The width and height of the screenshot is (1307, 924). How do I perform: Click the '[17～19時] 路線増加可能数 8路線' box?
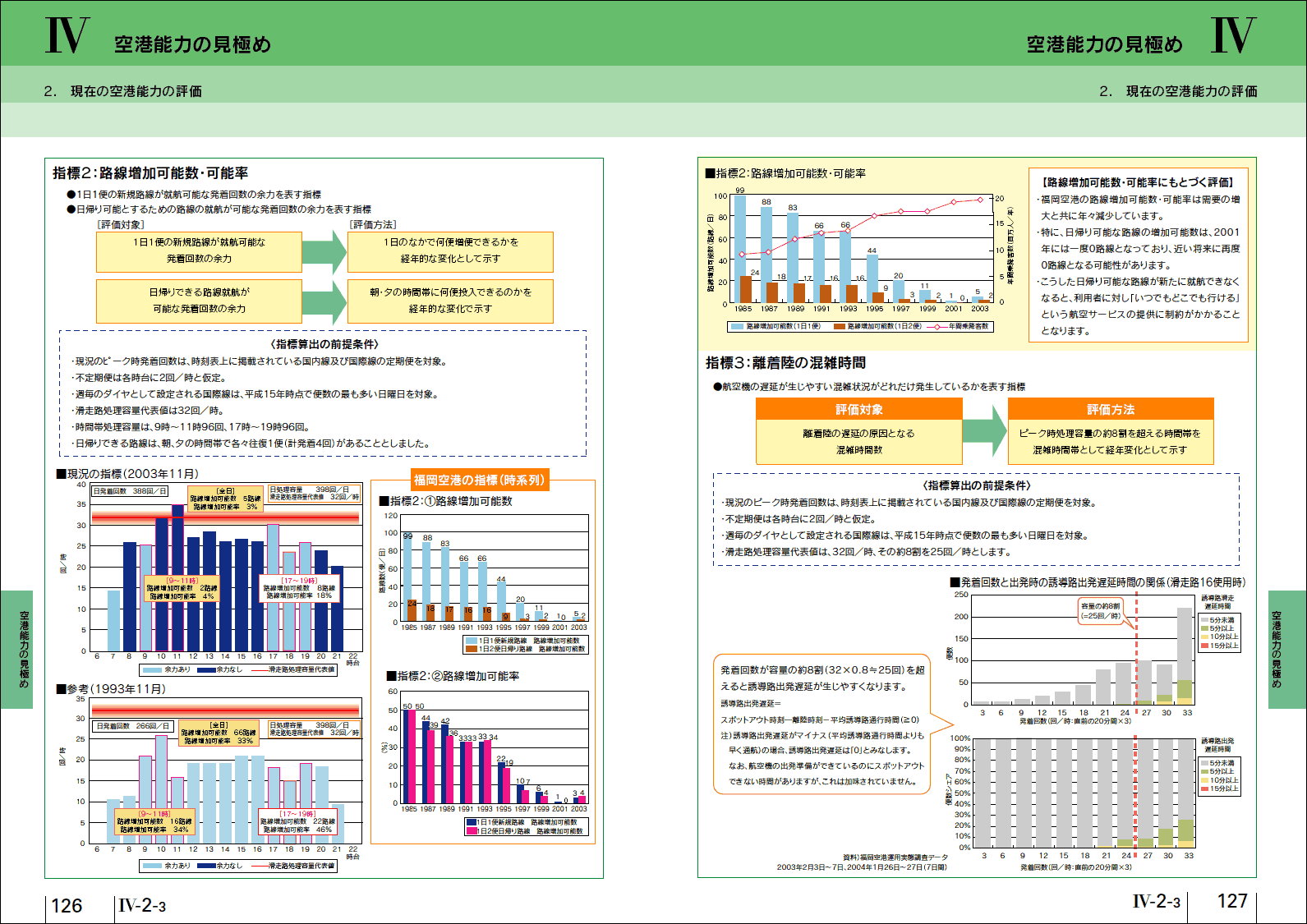(299, 589)
